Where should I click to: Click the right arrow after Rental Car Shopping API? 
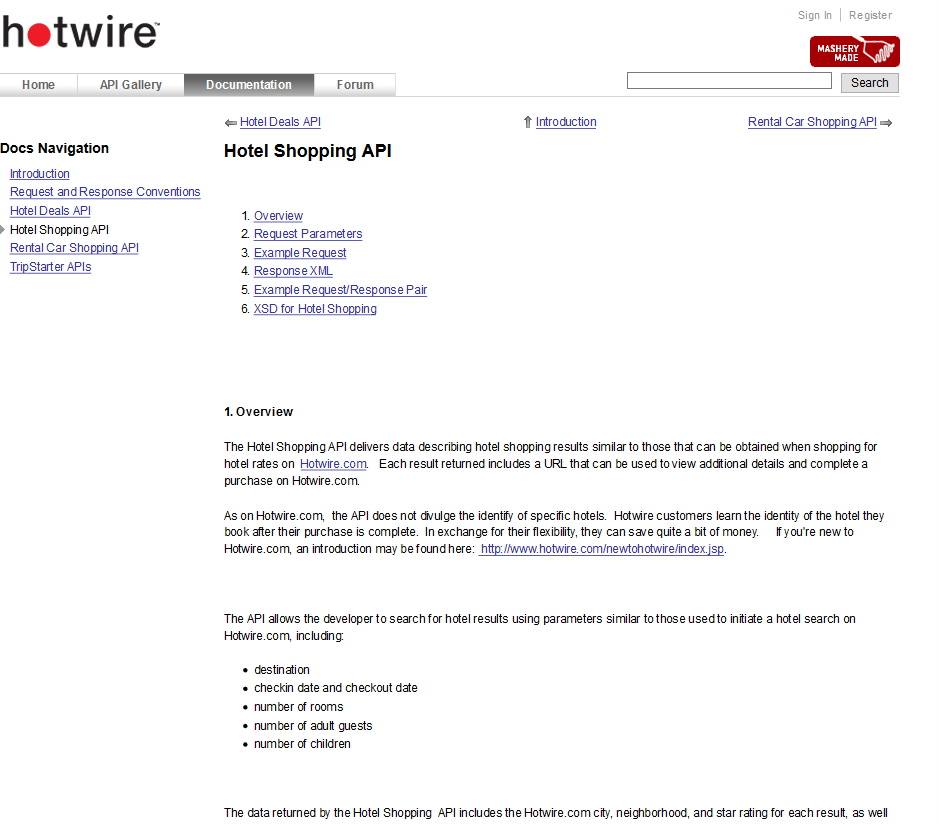pos(886,123)
